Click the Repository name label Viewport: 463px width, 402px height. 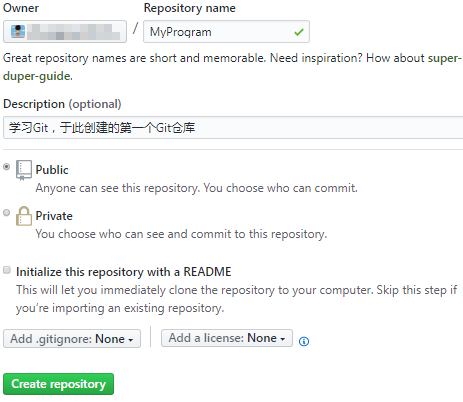coord(189,8)
